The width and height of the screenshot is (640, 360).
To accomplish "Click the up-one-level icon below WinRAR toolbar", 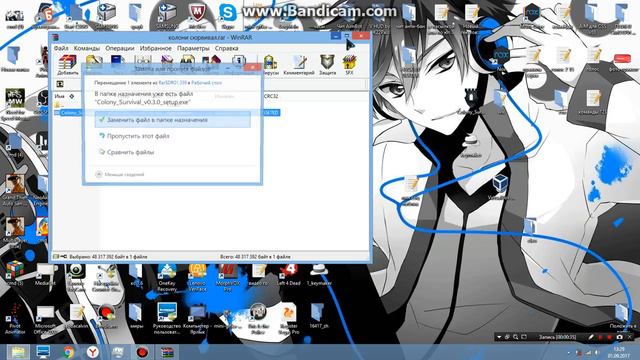I will 60,84.
